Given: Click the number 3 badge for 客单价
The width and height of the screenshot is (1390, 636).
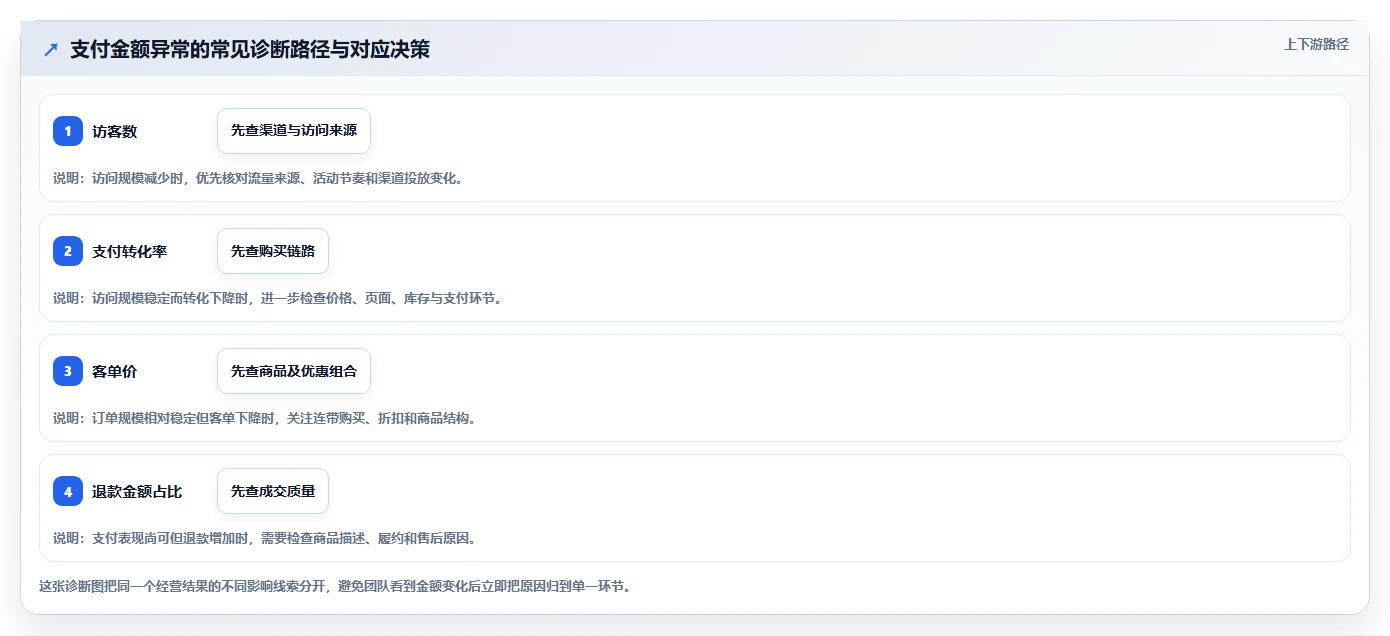Looking at the screenshot, I should pyautogui.click(x=68, y=371).
